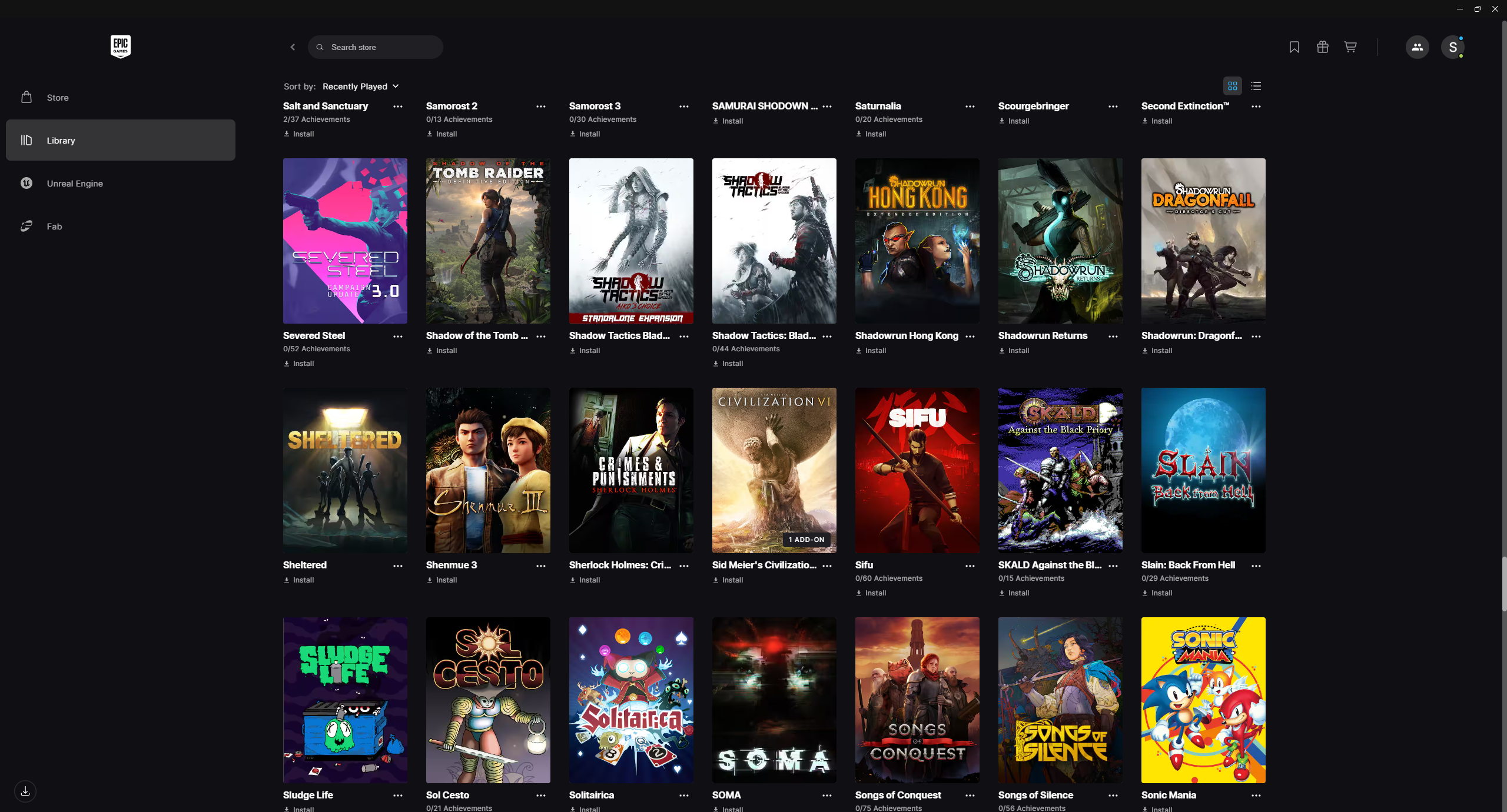Open options menu for Sludge Life

[398, 796]
